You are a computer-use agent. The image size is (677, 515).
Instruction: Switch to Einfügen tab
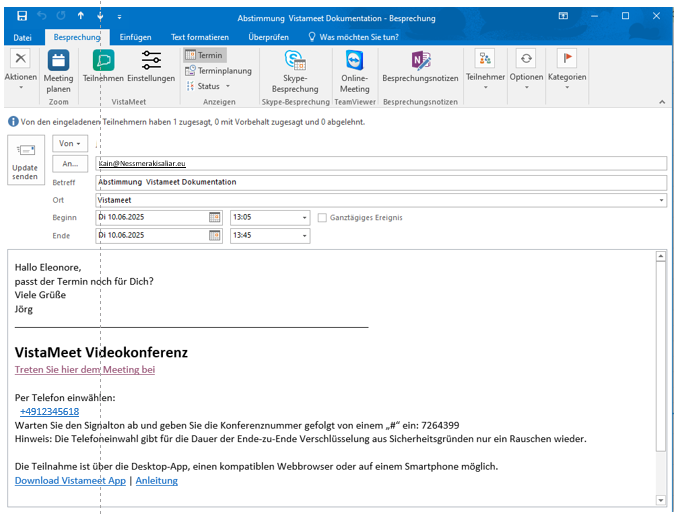pyautogui.click(x=135, y=38)
